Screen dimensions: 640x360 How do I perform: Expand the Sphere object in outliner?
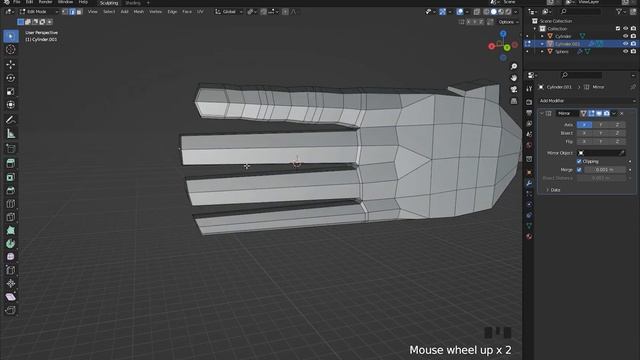pos(542,52)
